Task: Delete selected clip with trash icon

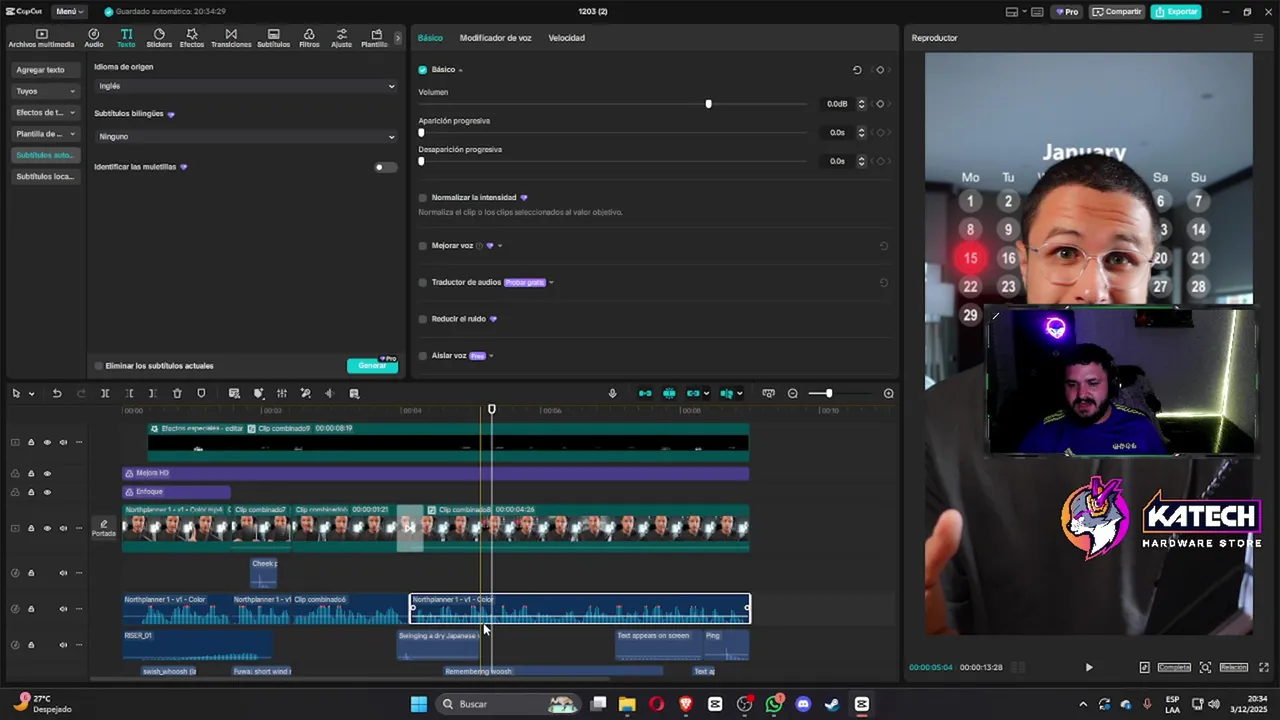Action: 177,394
